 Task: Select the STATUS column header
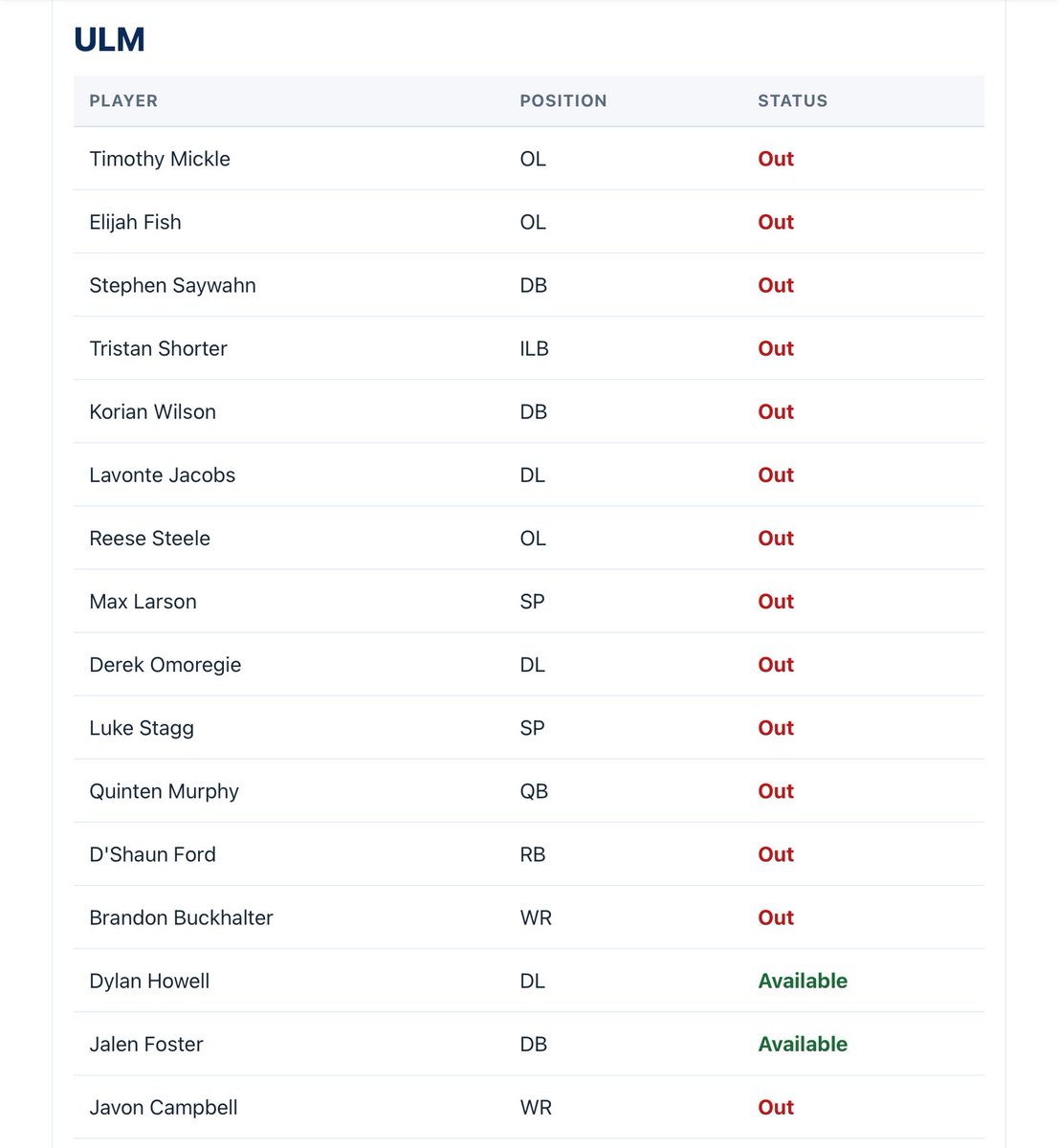[793, 100]
